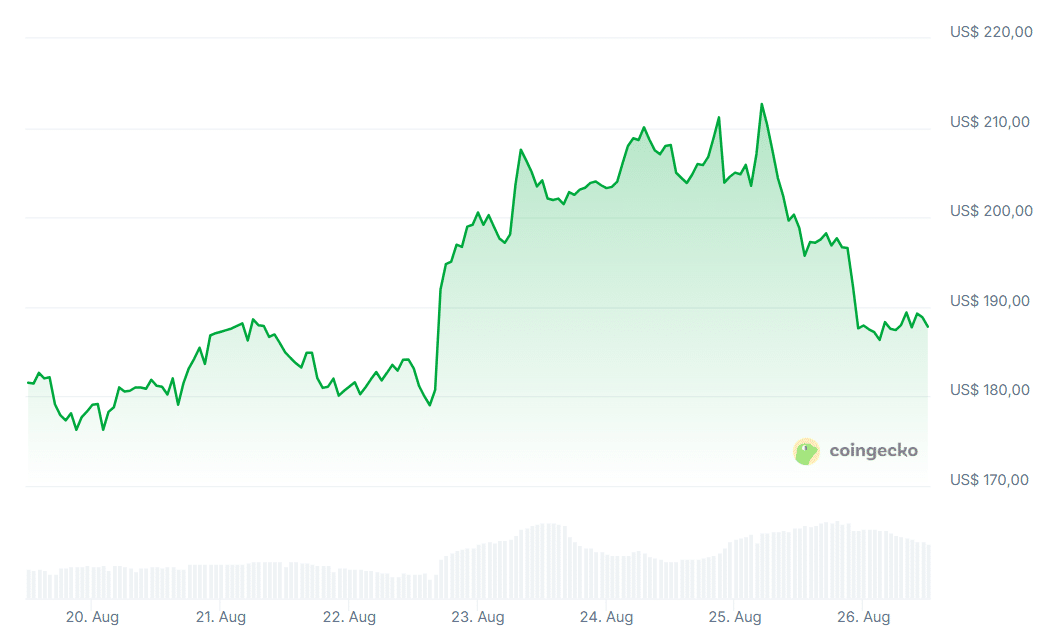Click the US$ 190,00 price axis label
Image resolution: width=1049 pixels, height=643 pixels.
coord(989,301)
